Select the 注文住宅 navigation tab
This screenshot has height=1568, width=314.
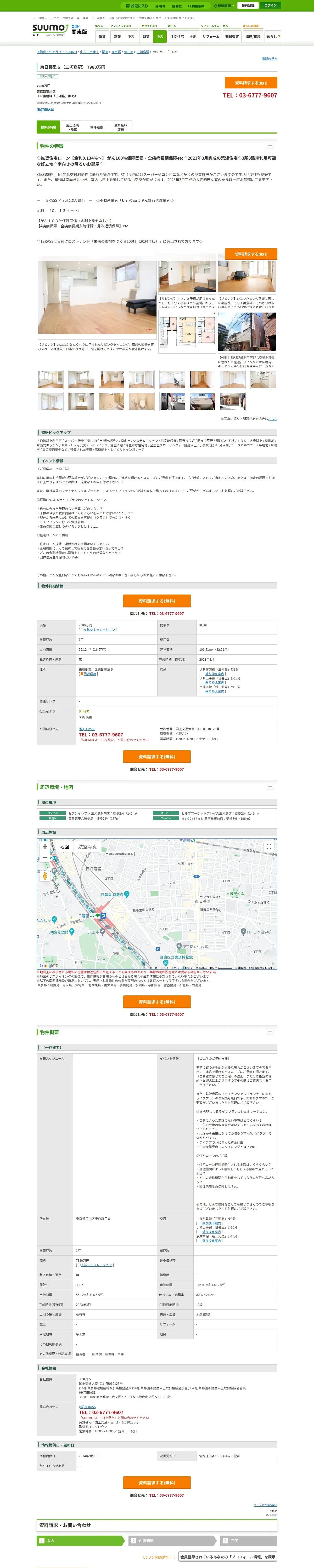pos(177,37)
